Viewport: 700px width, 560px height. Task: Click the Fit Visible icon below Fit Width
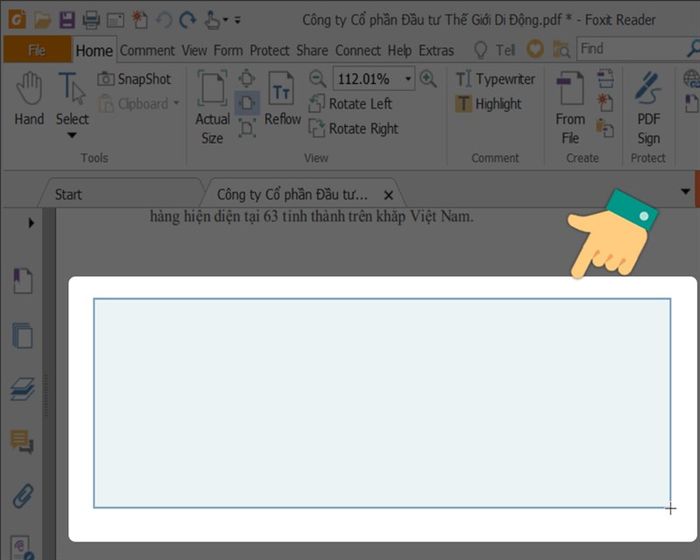coord(246,129)
